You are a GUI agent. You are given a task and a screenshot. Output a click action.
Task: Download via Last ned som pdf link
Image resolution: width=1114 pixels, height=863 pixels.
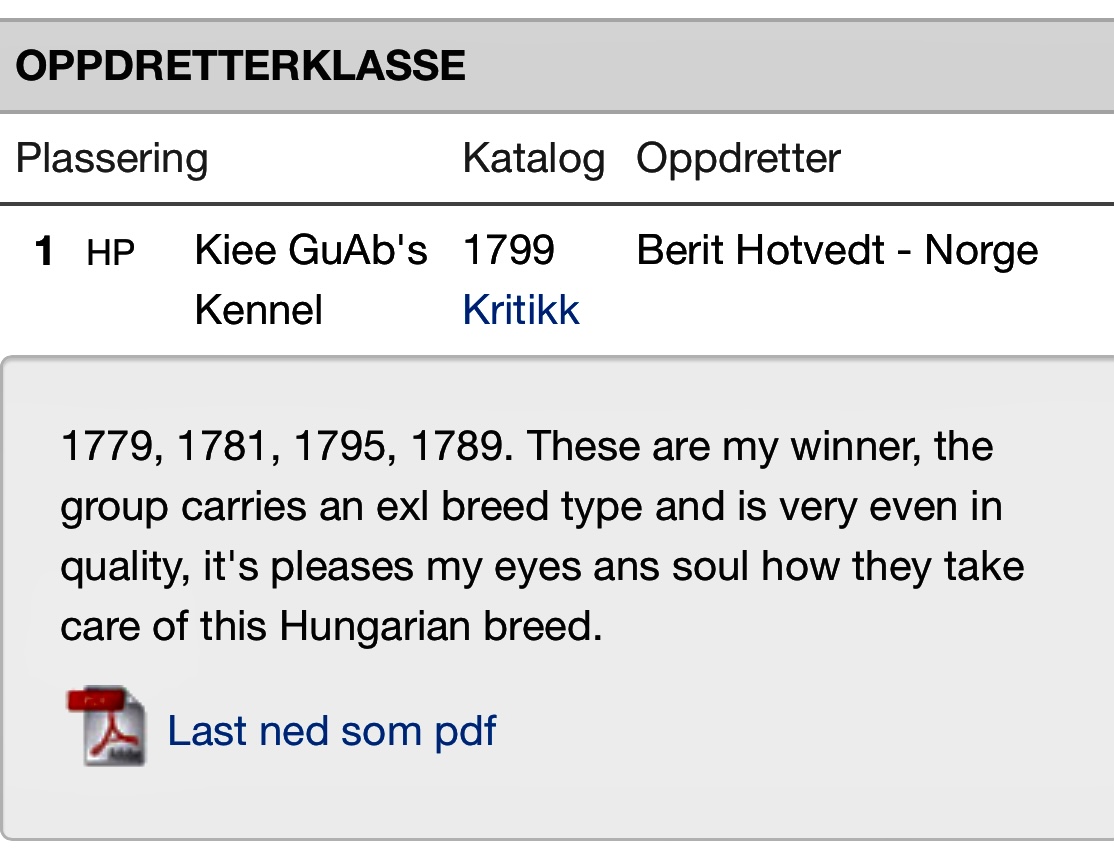click(332, 731)
